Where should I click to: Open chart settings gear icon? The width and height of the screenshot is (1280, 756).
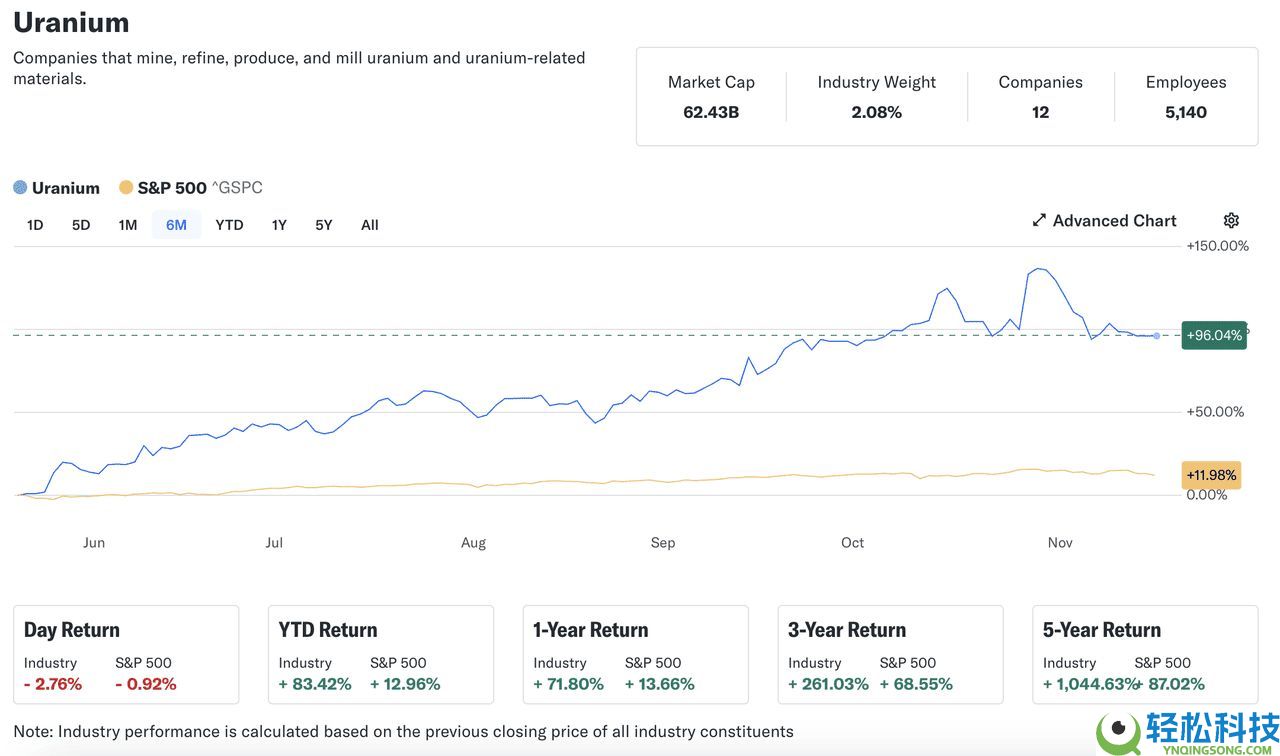tap(1231, 221)
